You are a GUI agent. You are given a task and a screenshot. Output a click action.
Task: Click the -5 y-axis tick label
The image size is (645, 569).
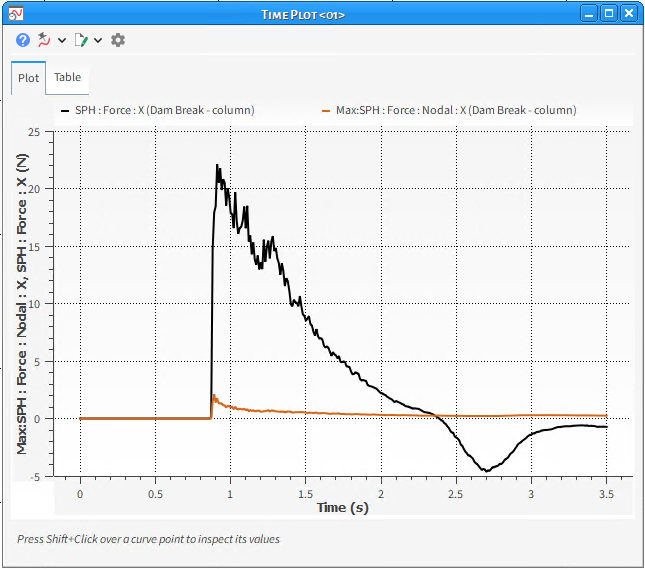click(35, 477)
